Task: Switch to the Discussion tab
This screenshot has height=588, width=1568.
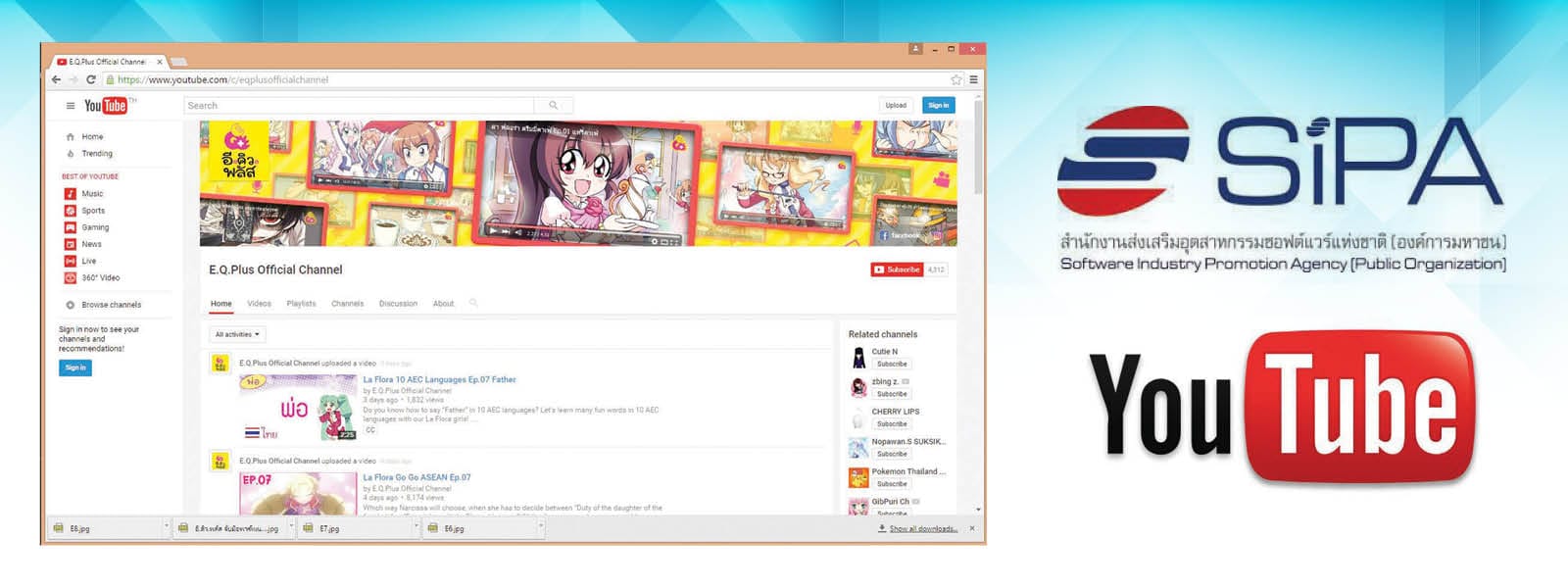Action: point(398,304)
